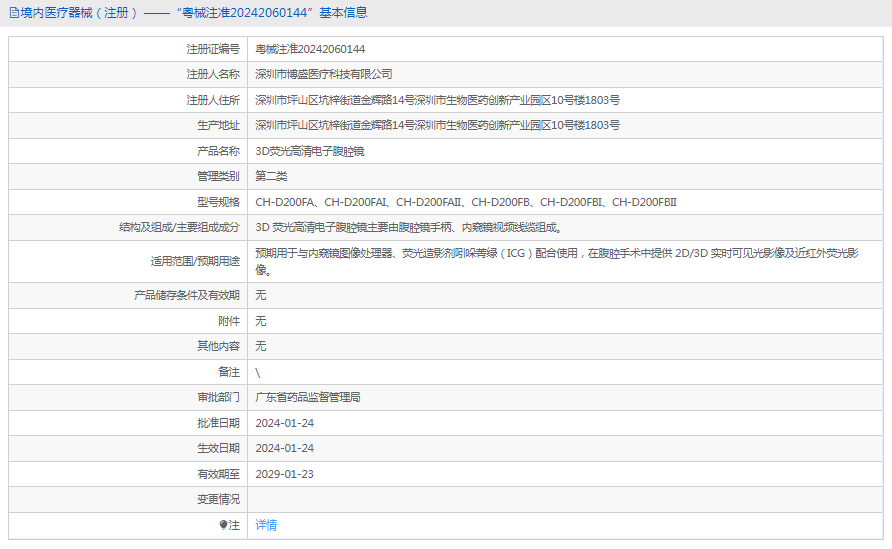The height and width of the screenshot is (549, 892).
Task: Select the backslash value in 备注 row
Action: pyautogui.click(x=258, y=373)
